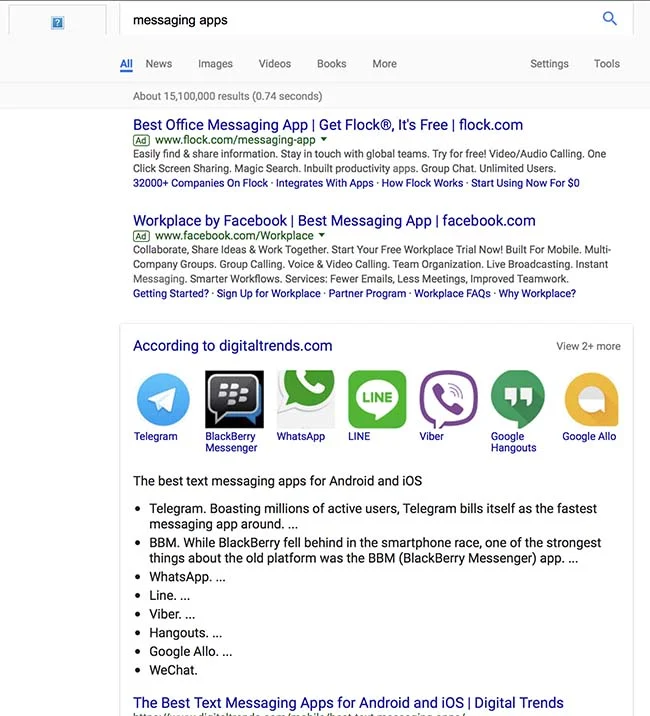Select the BlackBerry Messenger icon

tap(234, 399)
